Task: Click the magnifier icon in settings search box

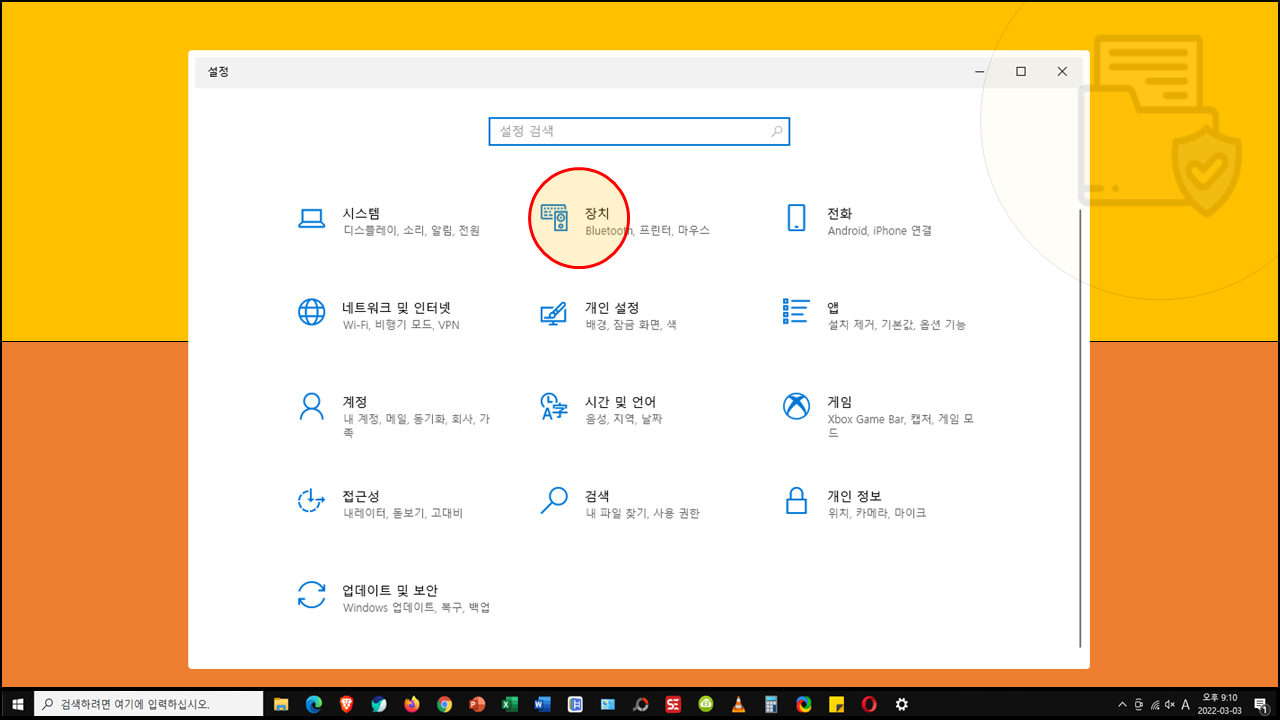Action: tap(776, 131)
